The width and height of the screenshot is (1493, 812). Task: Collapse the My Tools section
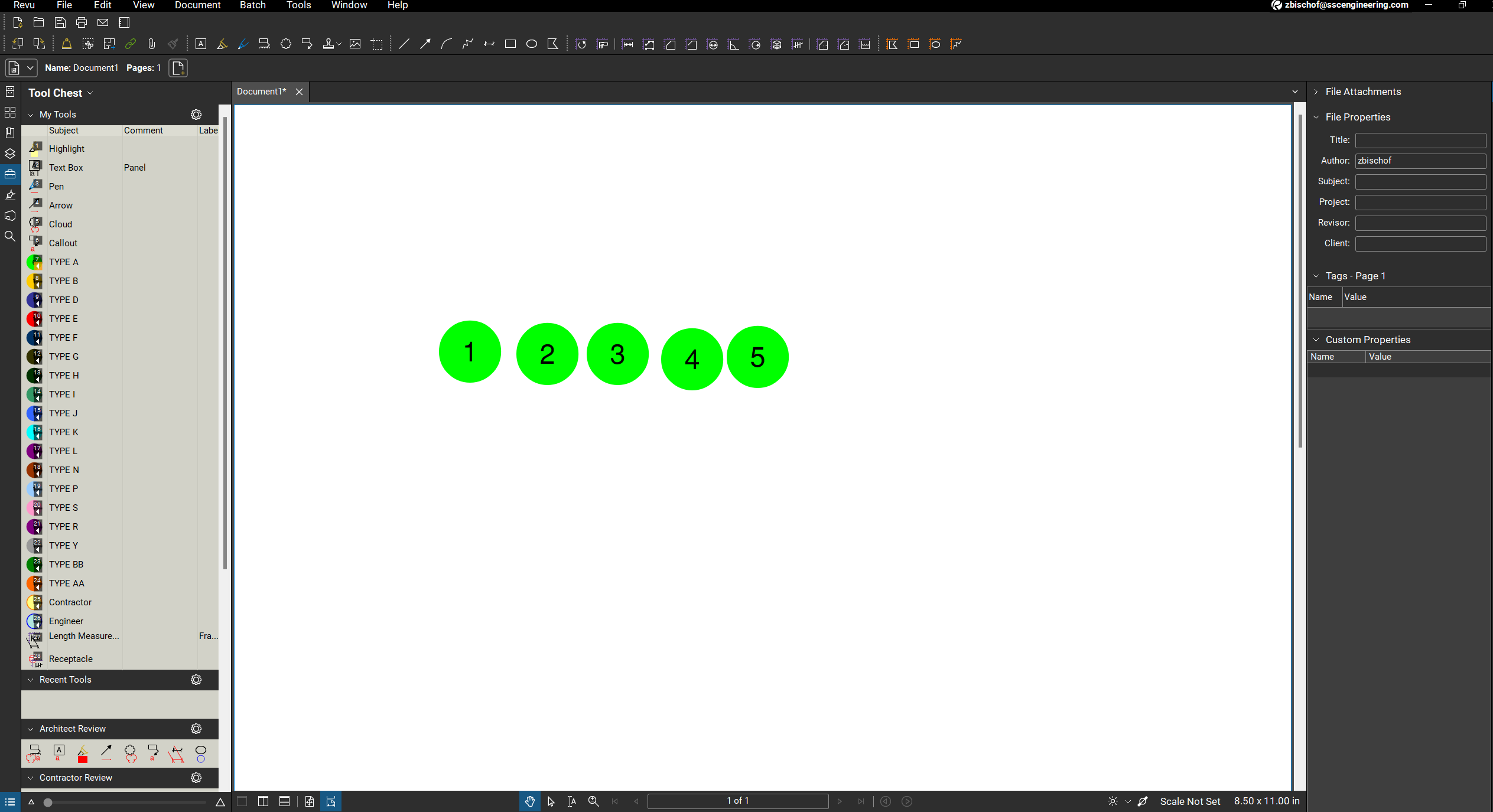click(30, 114)
